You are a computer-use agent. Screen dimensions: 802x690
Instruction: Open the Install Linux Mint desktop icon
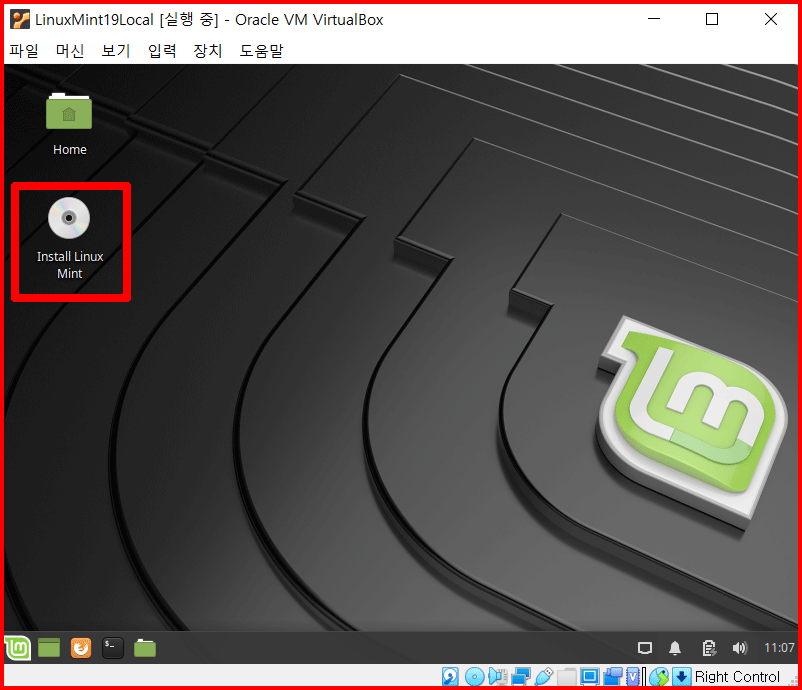[69, 239]
